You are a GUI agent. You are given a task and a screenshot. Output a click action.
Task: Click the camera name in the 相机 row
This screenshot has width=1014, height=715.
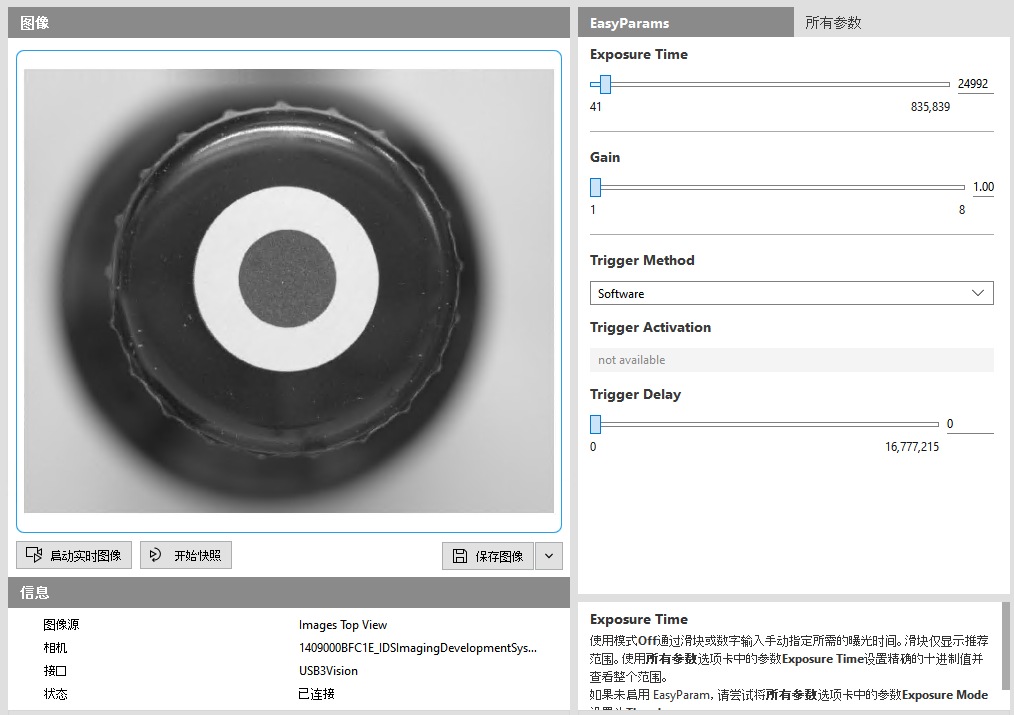click(417, 648)
